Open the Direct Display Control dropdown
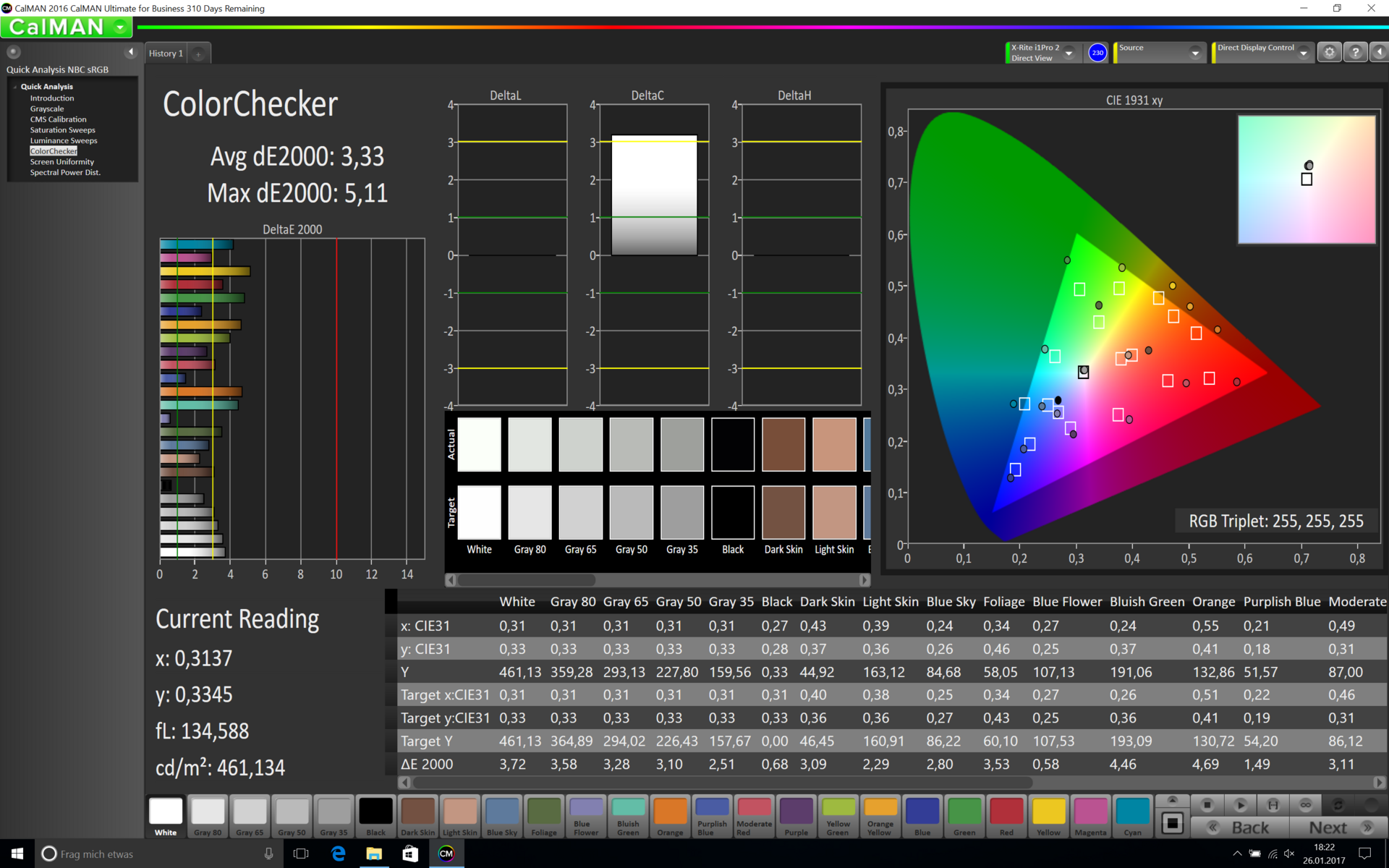 (1303, 53)
